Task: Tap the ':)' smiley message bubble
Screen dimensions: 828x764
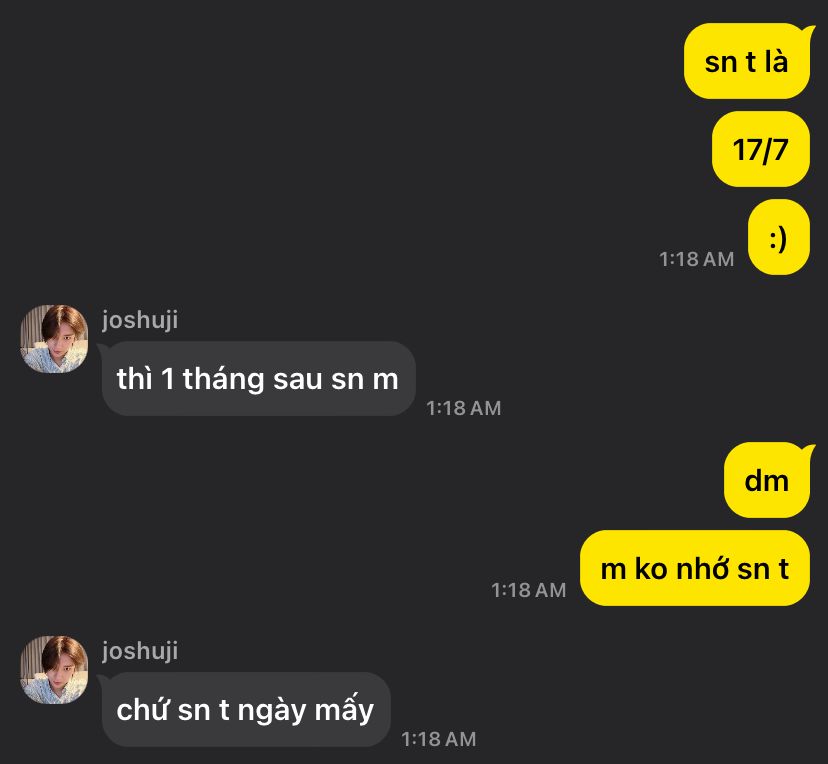Action: point(779,237)
